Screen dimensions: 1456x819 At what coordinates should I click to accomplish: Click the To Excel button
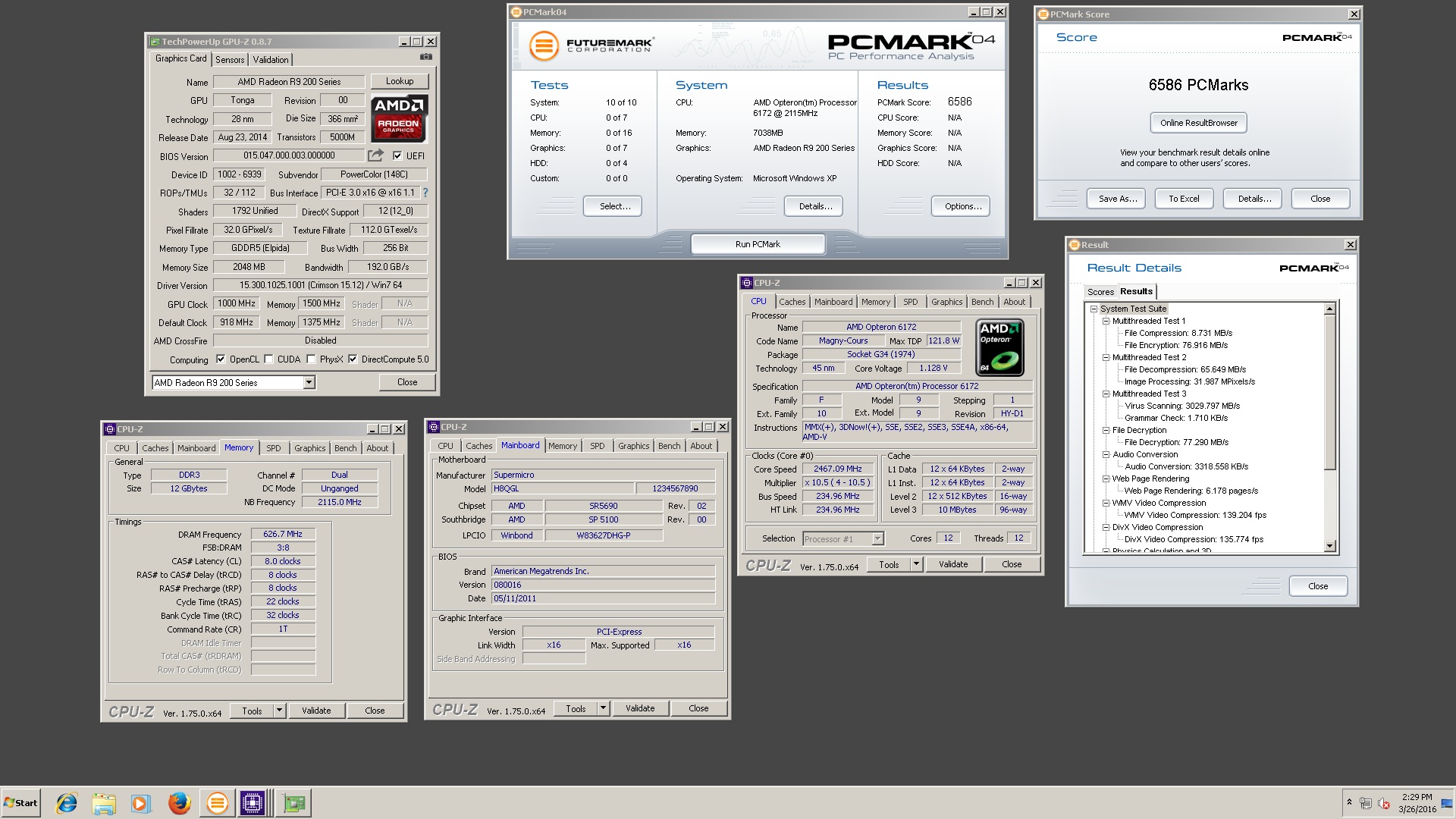1184,199
